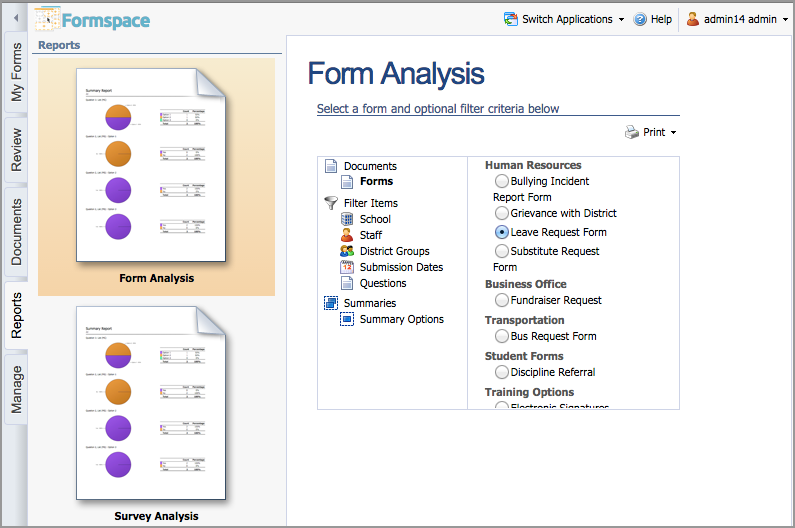Open the Questions filter item

[x=383, y=283]
